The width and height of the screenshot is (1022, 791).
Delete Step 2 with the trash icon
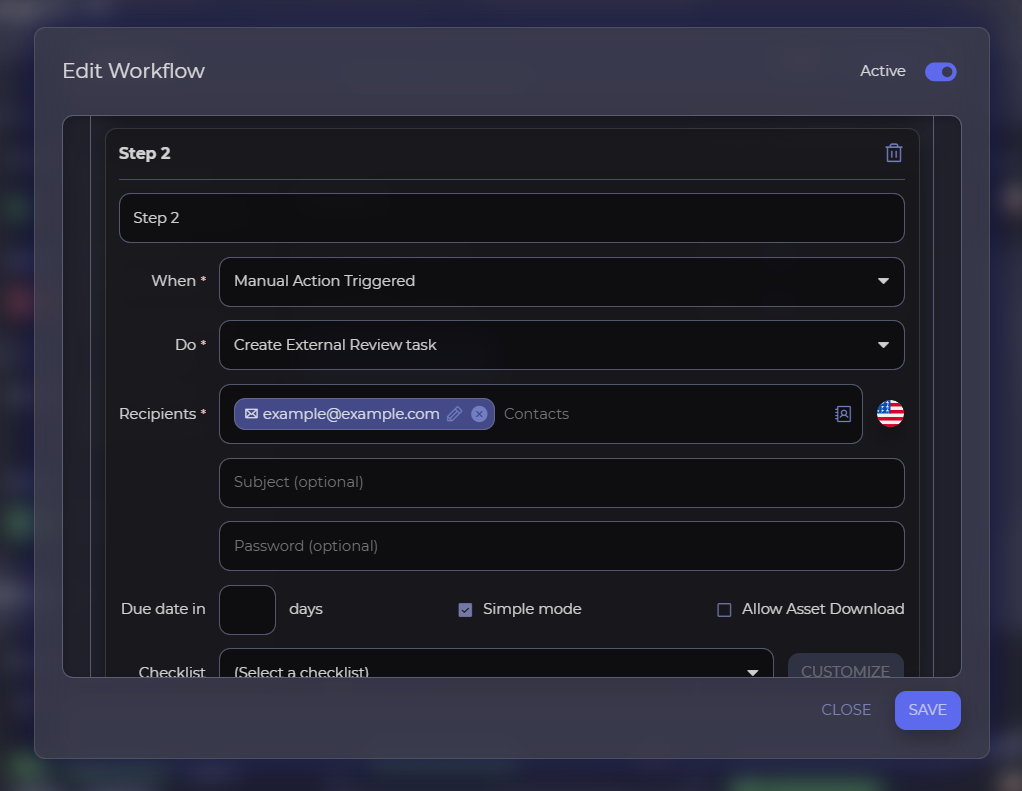pos(894,153)
